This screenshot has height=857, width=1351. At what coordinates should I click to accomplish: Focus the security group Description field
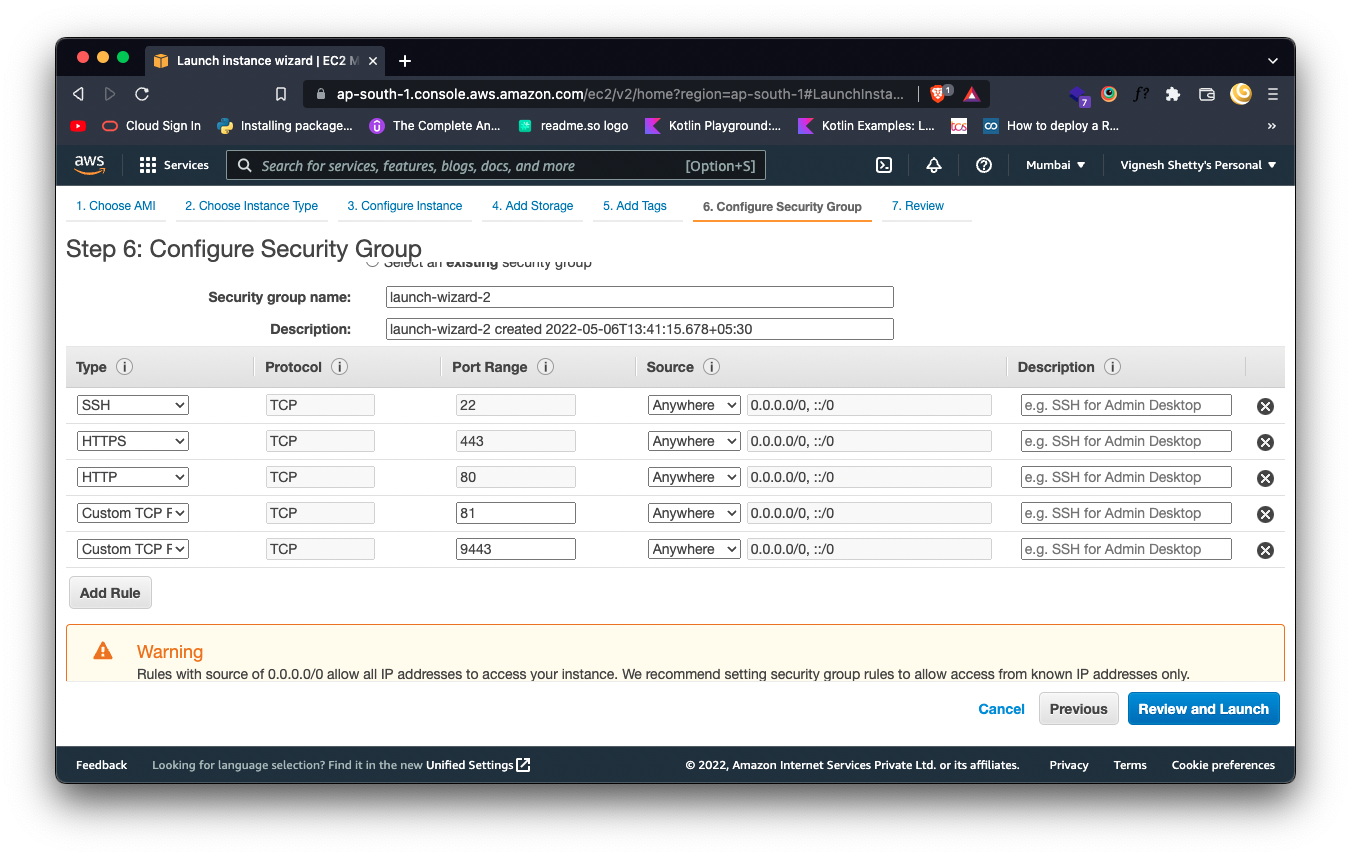(640, 329)
